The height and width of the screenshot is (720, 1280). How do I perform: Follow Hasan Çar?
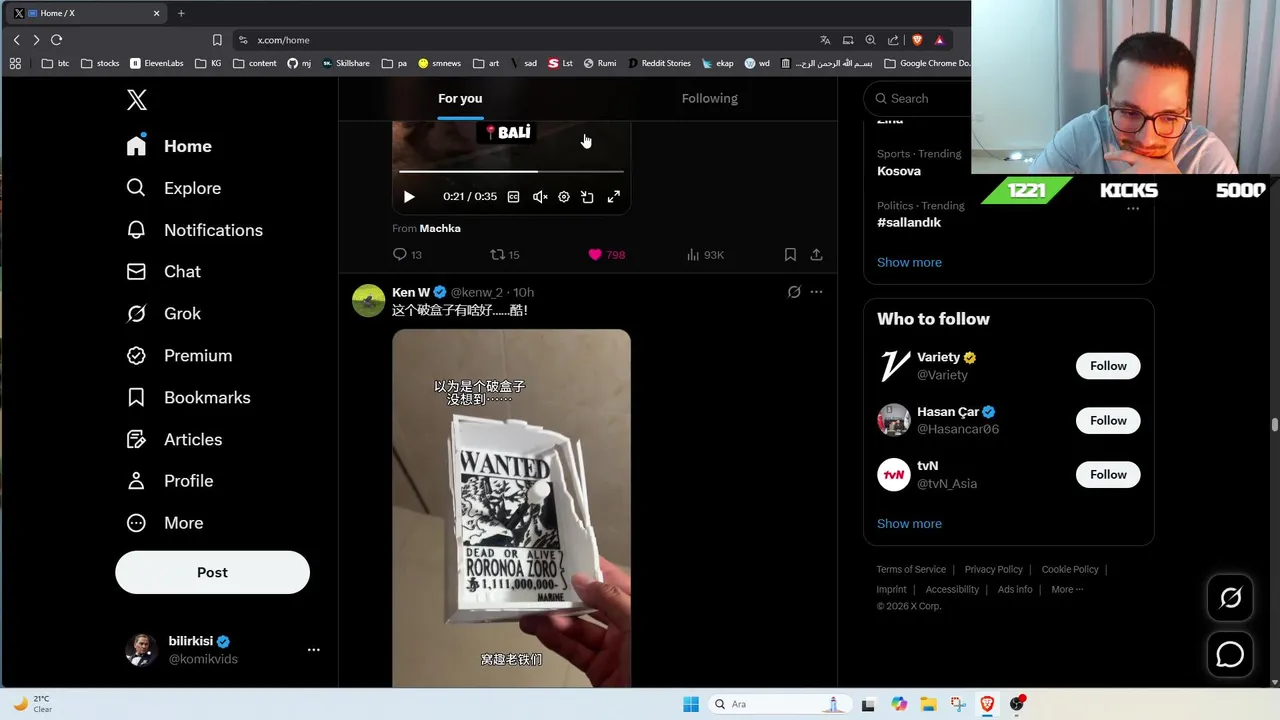coord(1108,421)
